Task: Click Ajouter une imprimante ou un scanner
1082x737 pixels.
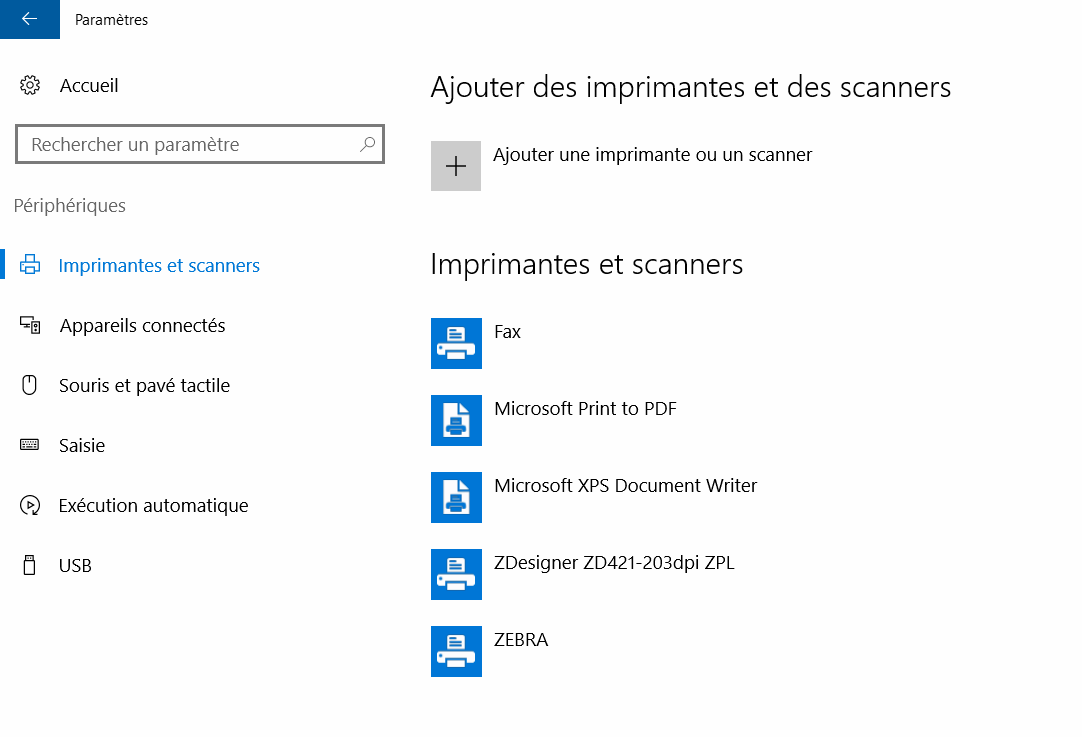Action: point(652,155)
